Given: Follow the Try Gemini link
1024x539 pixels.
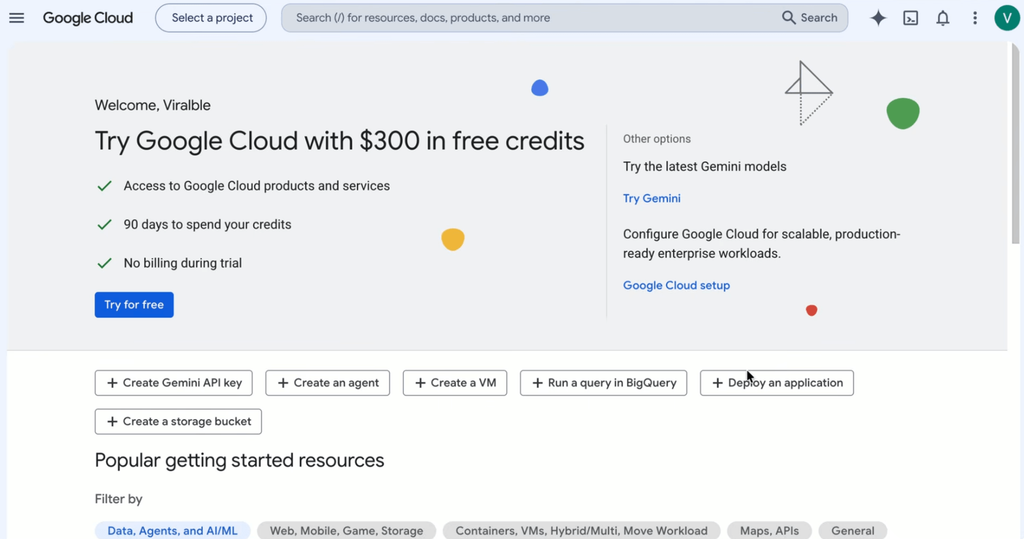Looking at the screenshot, I should coord(651,199).
